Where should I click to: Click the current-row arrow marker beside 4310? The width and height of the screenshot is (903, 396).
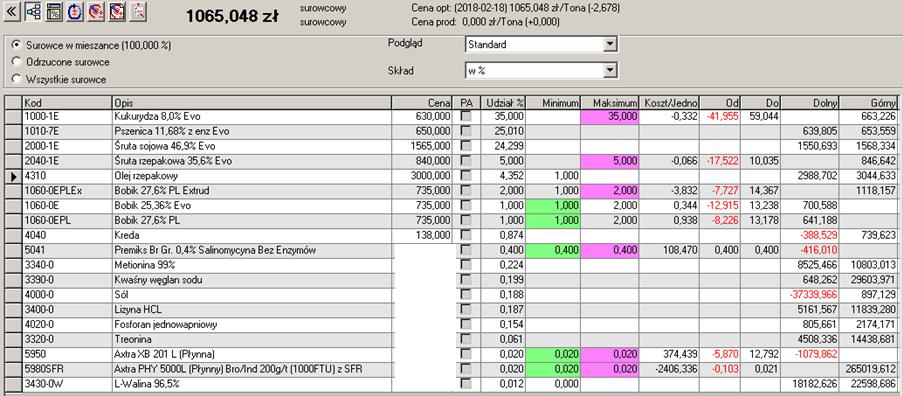point(13,177)
